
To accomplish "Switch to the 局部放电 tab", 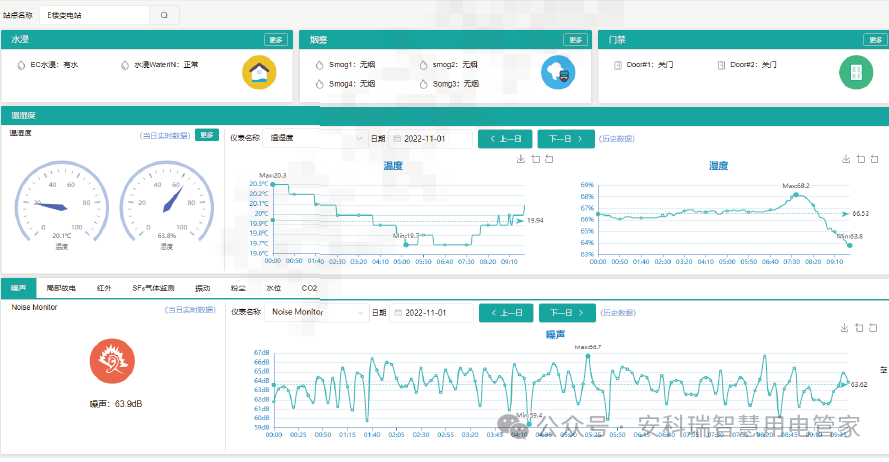I will point(61,288).
